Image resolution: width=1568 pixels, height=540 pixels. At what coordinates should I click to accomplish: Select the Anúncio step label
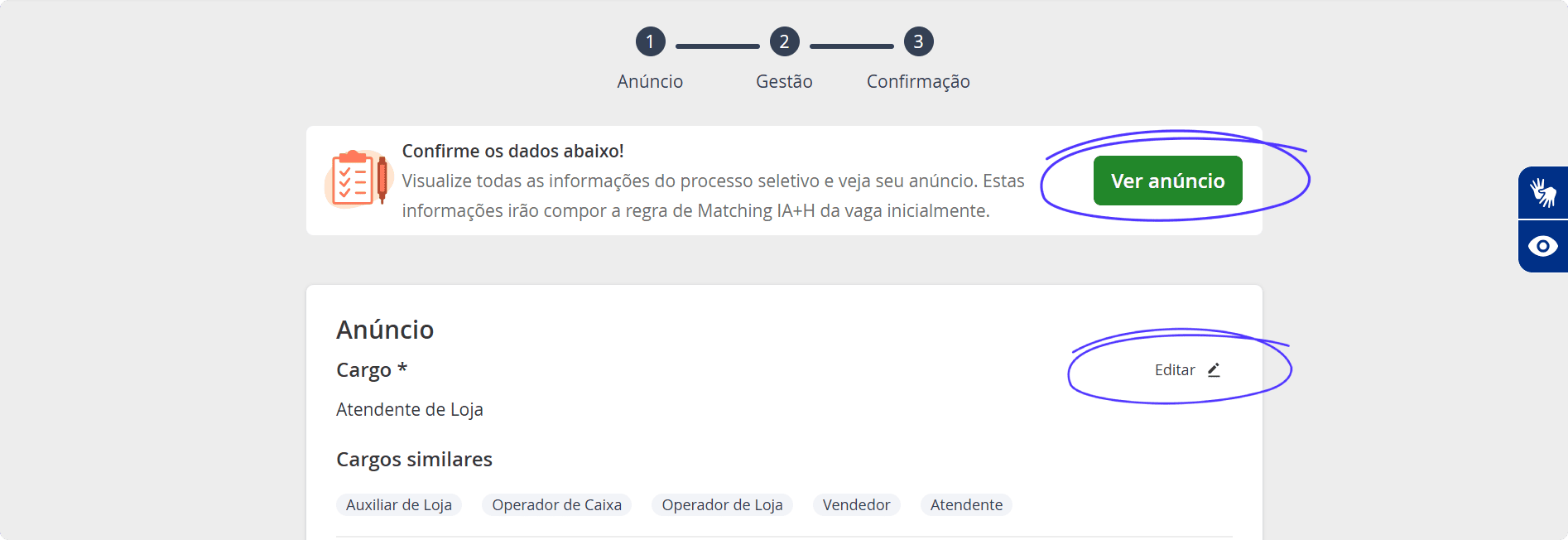click(650, 81)
